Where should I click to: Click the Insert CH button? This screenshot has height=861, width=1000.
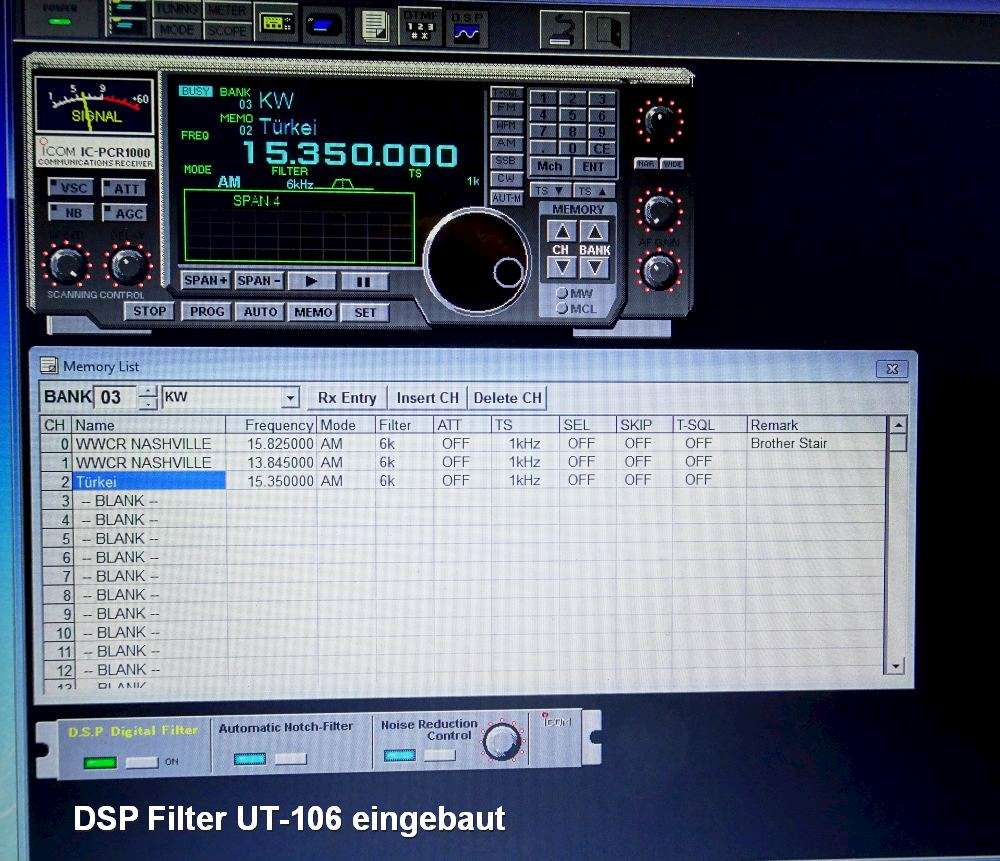pos(427,398)
